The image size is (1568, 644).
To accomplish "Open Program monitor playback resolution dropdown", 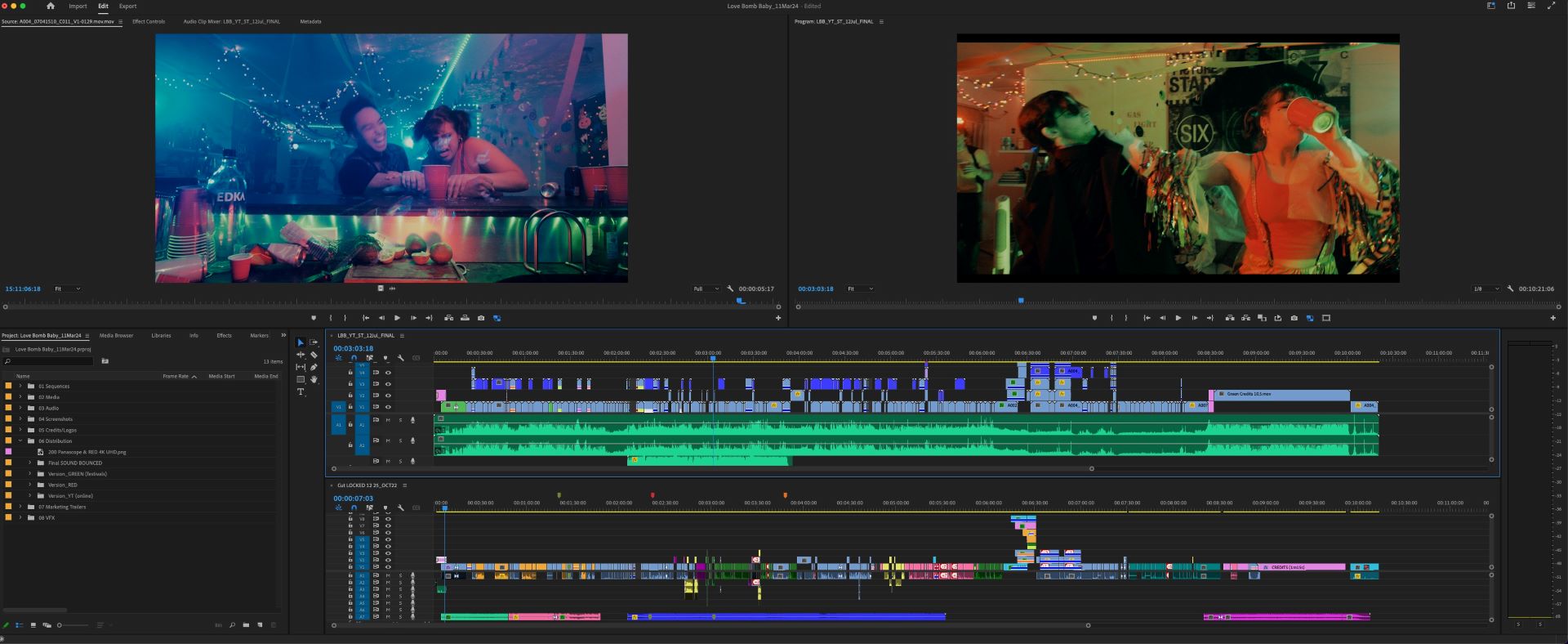I will pos(1486,288).
